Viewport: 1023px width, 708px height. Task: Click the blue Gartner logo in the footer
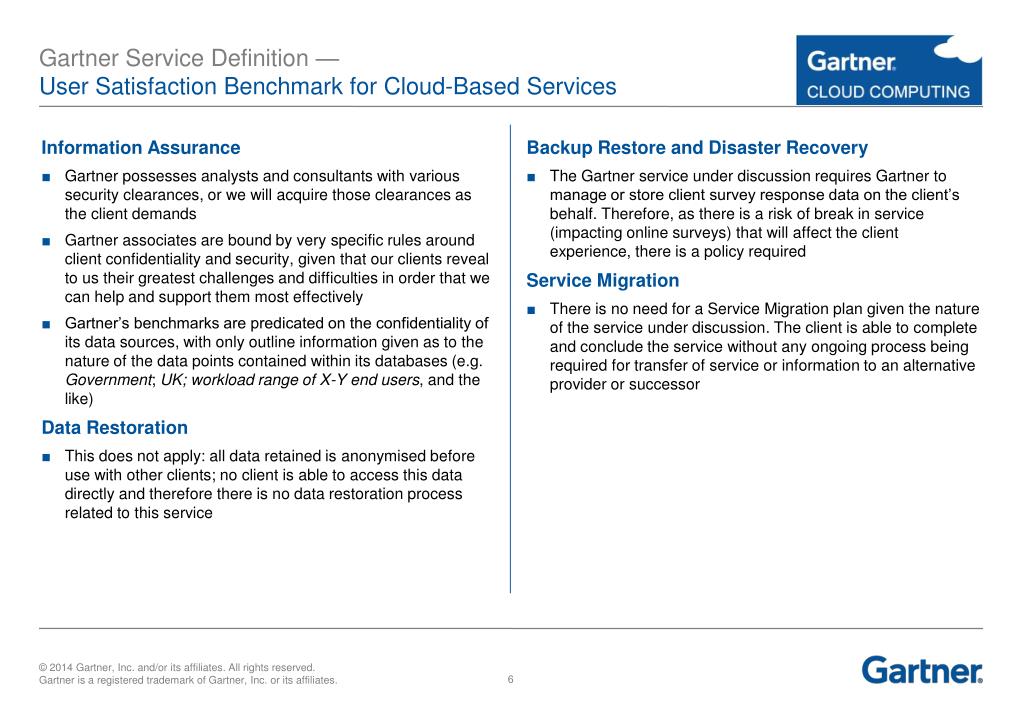[x=922, y=670]
